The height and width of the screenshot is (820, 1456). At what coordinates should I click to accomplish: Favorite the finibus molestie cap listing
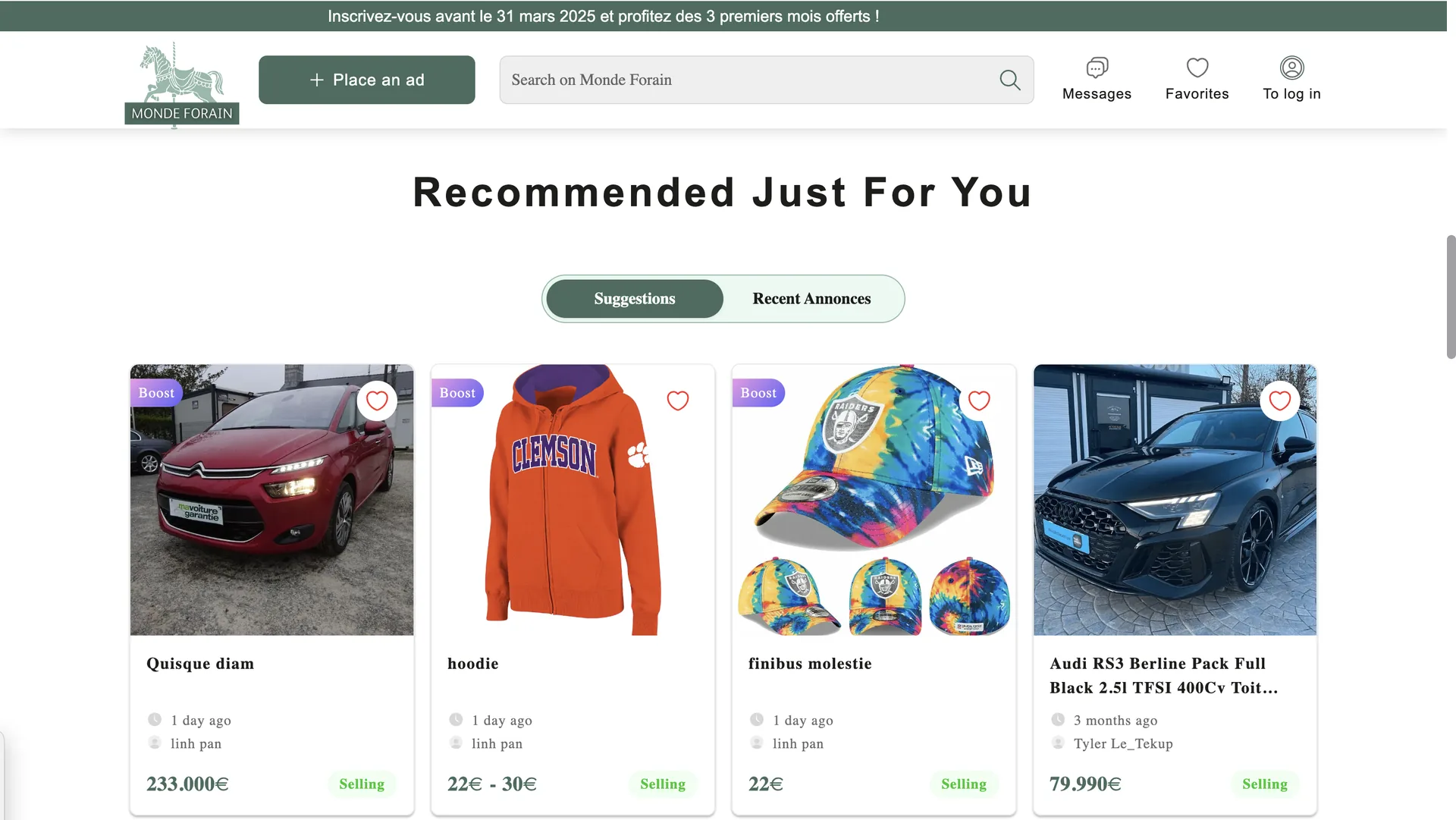click(979, 401)
